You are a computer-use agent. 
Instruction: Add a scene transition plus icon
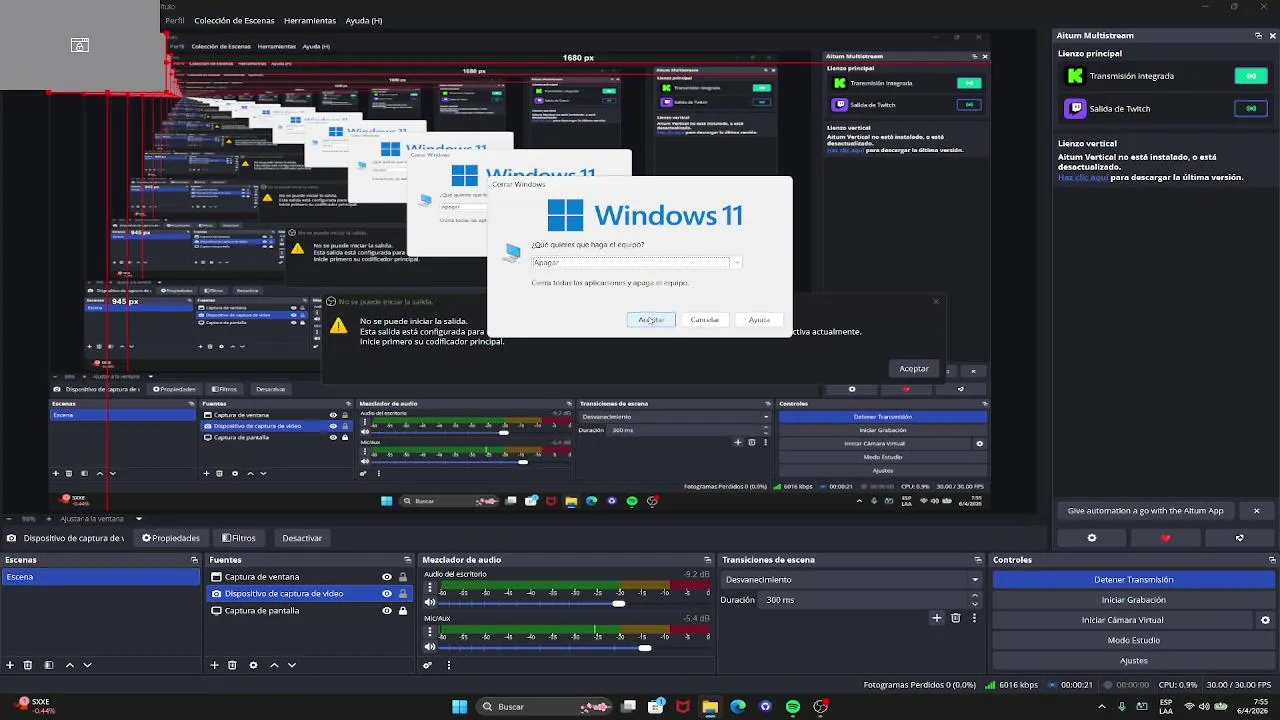click(937, 618)
